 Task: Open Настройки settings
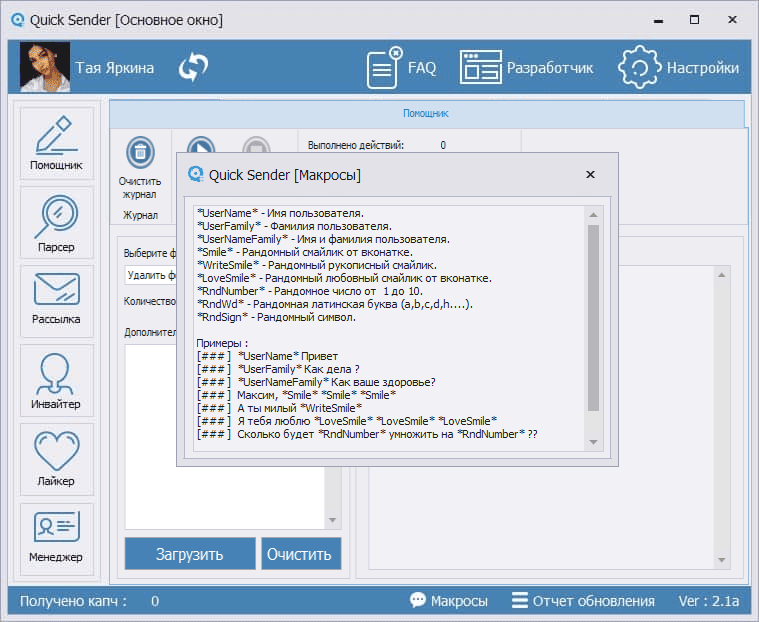(679, 68)
